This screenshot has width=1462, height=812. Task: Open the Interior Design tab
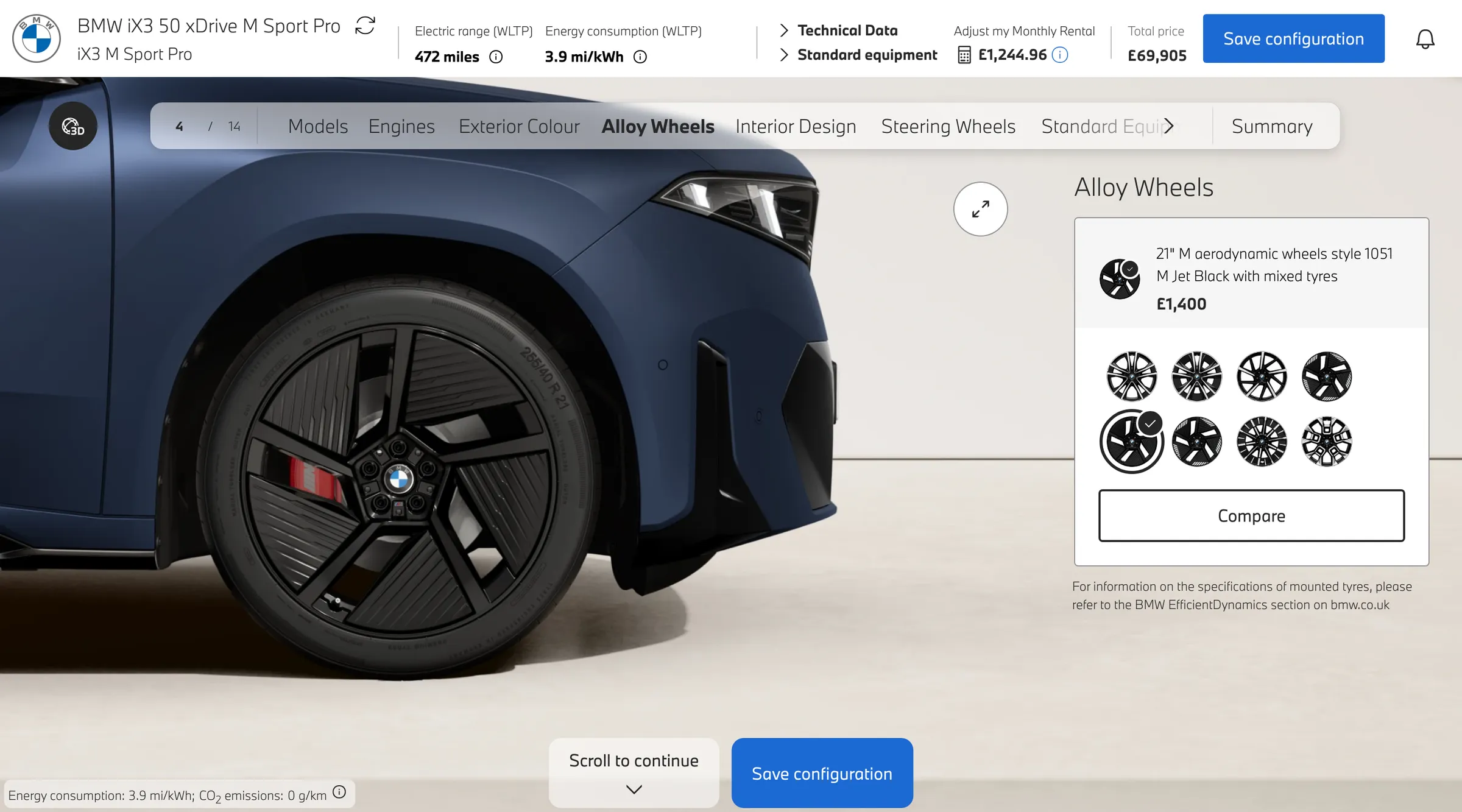tap(796, 126)
